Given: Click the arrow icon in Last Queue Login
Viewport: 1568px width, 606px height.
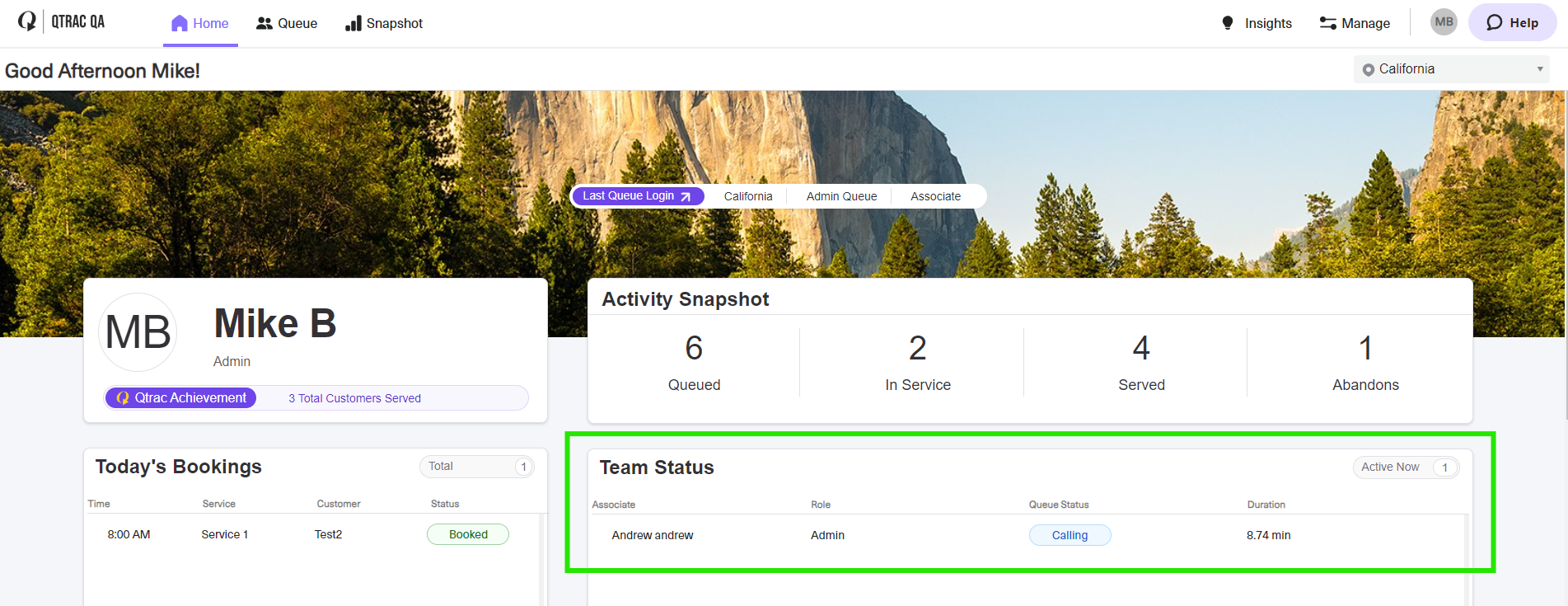Looking at the screenshot, I should click(x=686, y=196).
